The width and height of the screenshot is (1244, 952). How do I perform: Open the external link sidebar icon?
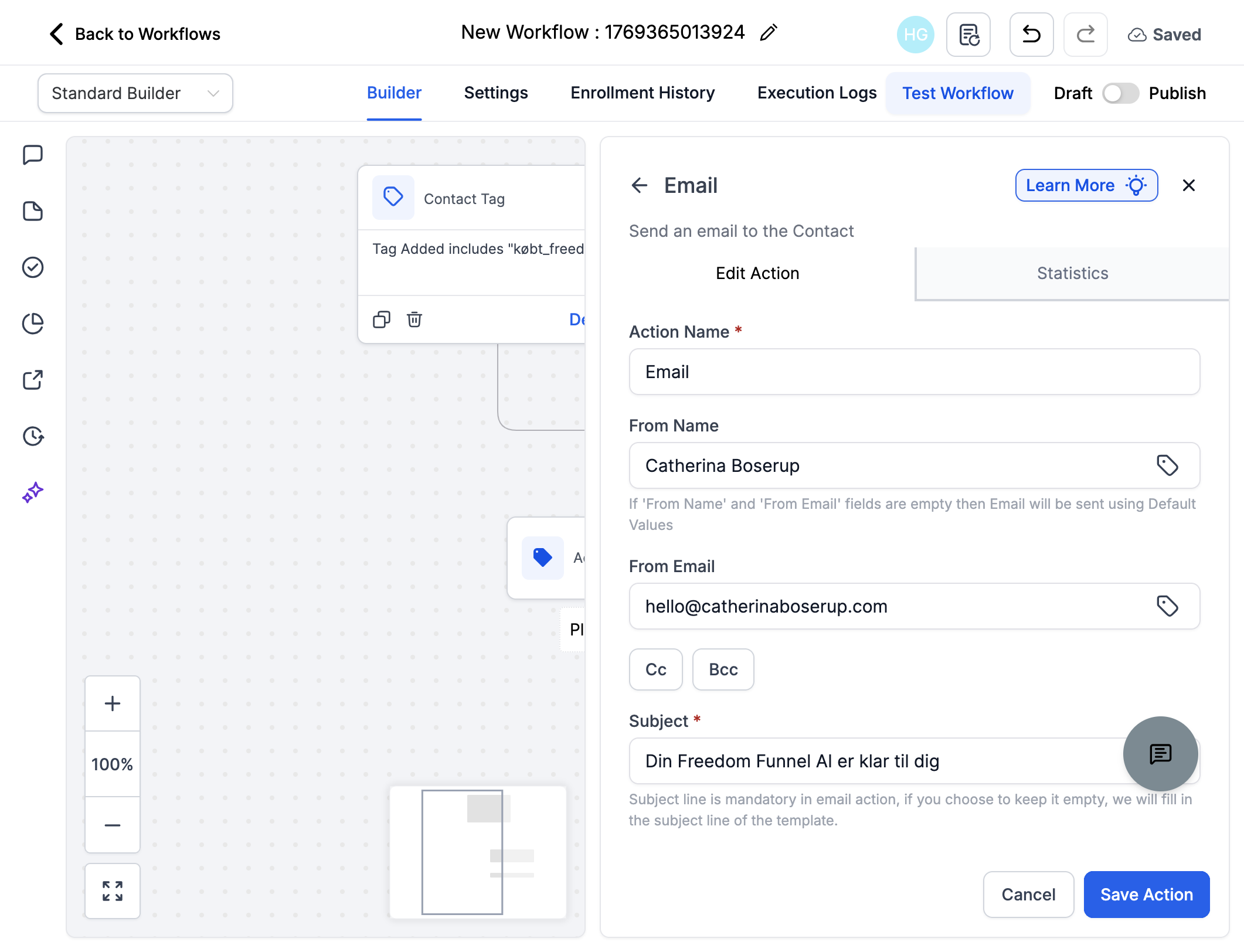pyautogui.click(x=33, y=380)
